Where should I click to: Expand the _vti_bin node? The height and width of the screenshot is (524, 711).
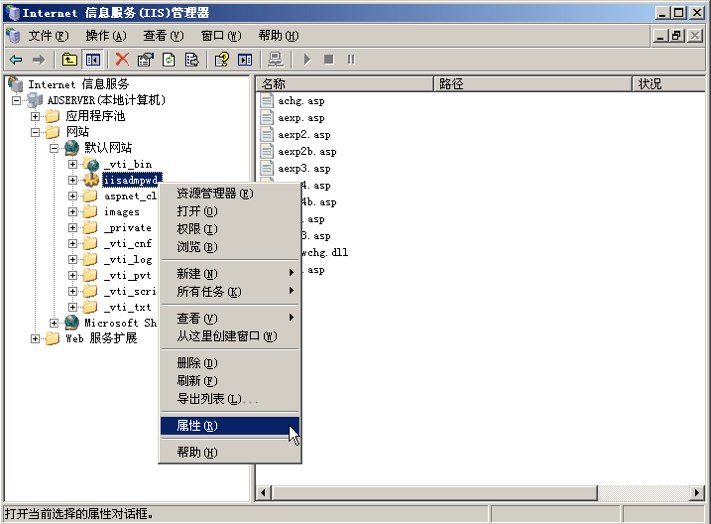73,164
